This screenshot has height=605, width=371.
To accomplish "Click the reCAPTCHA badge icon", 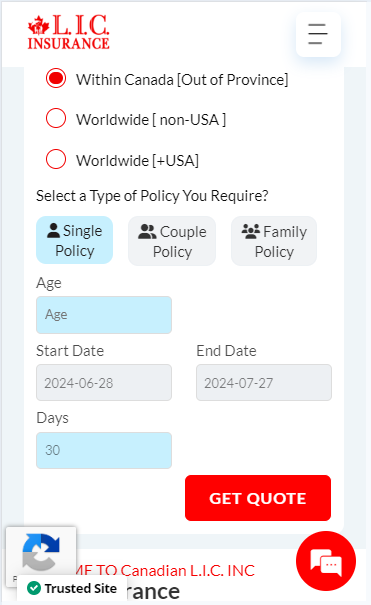I will coord(41,552).
